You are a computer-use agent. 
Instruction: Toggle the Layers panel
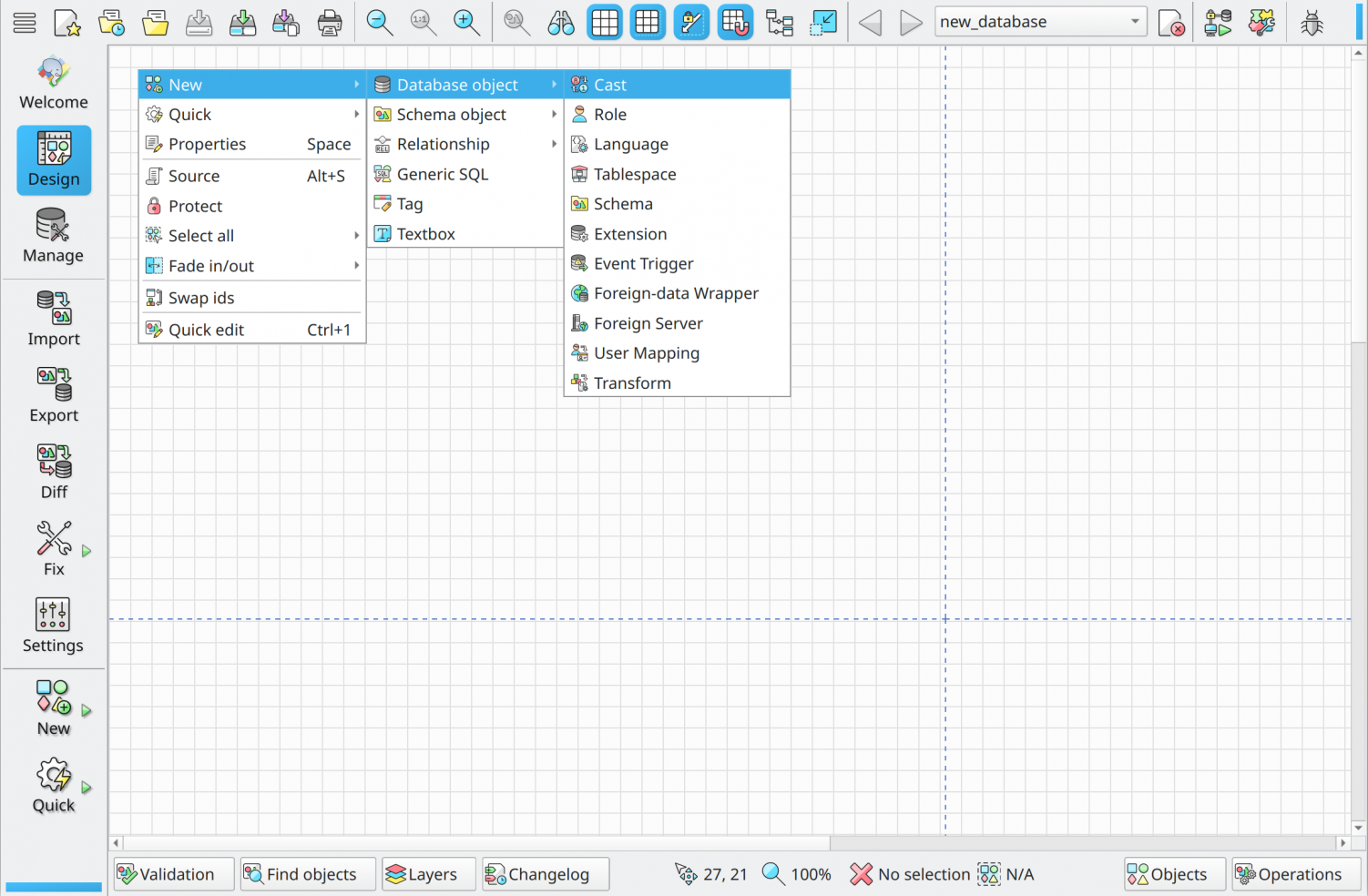click(x=429, y=874)
